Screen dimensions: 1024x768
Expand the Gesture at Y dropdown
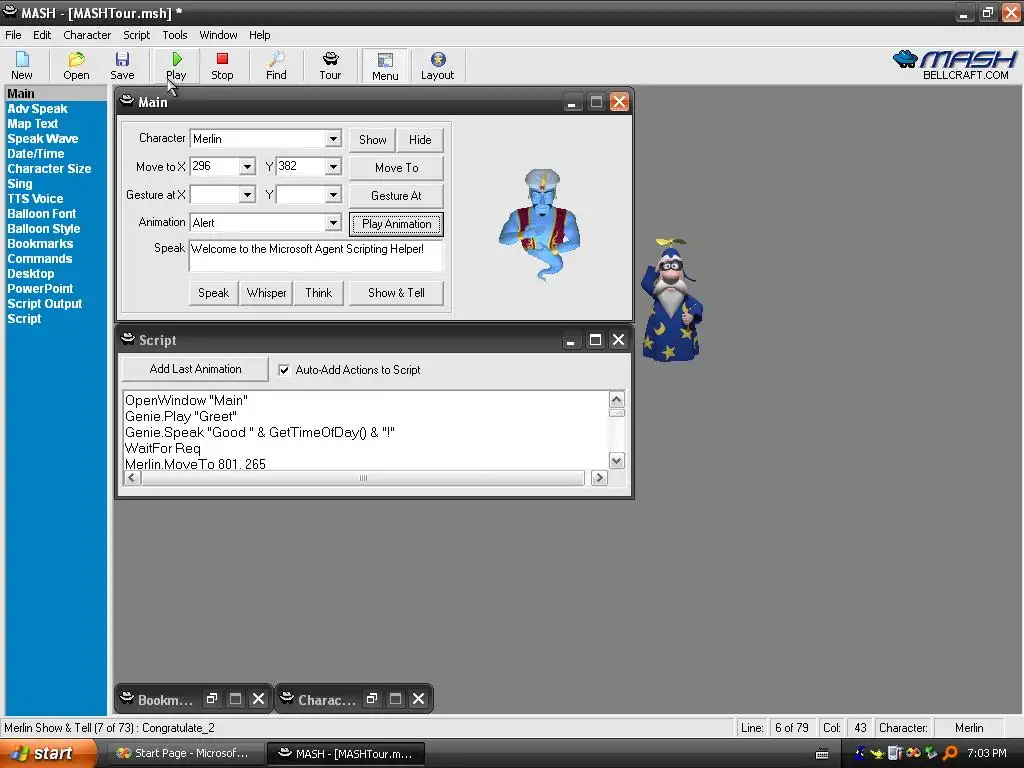(x=333, y=195)
